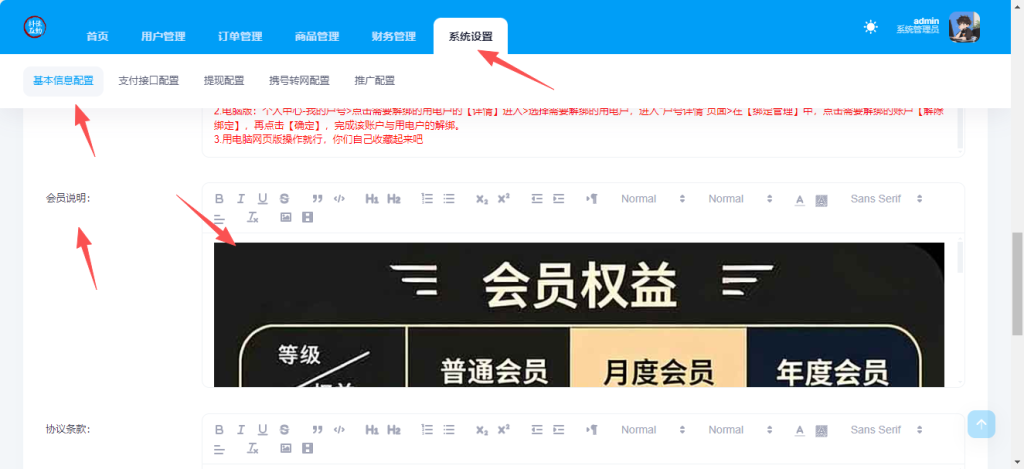Insert code block in 会员说明 editor
Viewport: 1024px width, 469px height.
pyautogui.click(x=339, y=199)
